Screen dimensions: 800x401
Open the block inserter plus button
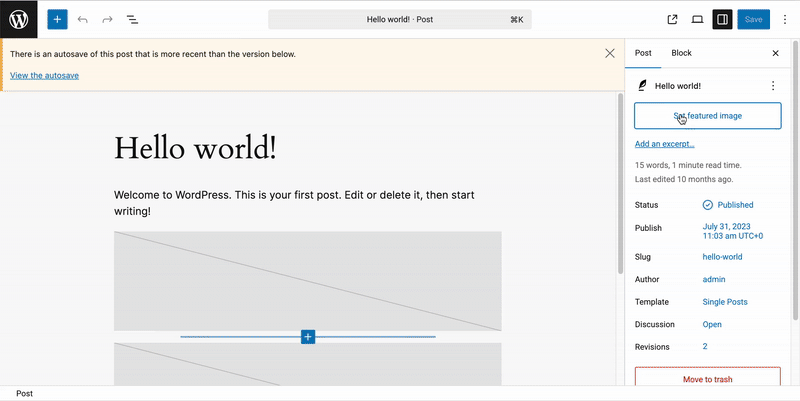tap(58, 19)
